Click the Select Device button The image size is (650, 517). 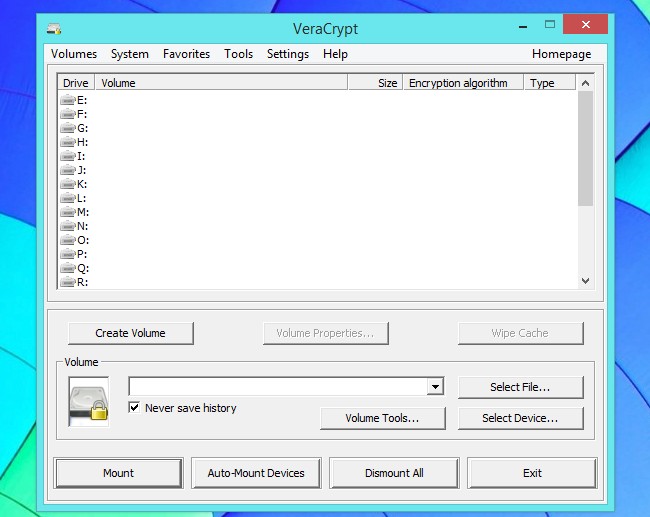(x=520, y=418)
